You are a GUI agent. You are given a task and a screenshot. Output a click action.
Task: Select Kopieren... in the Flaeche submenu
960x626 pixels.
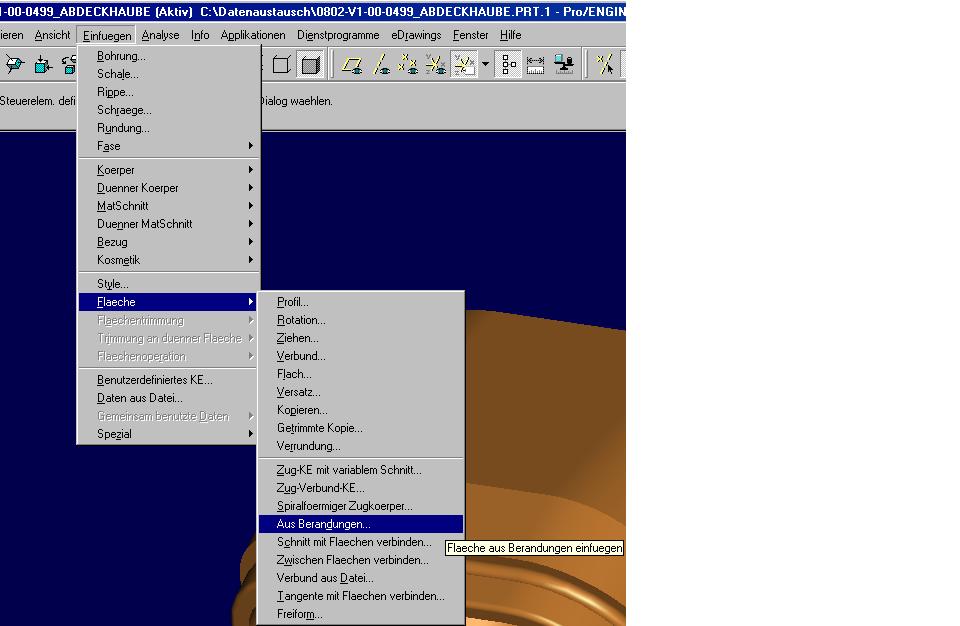[361, 410]
